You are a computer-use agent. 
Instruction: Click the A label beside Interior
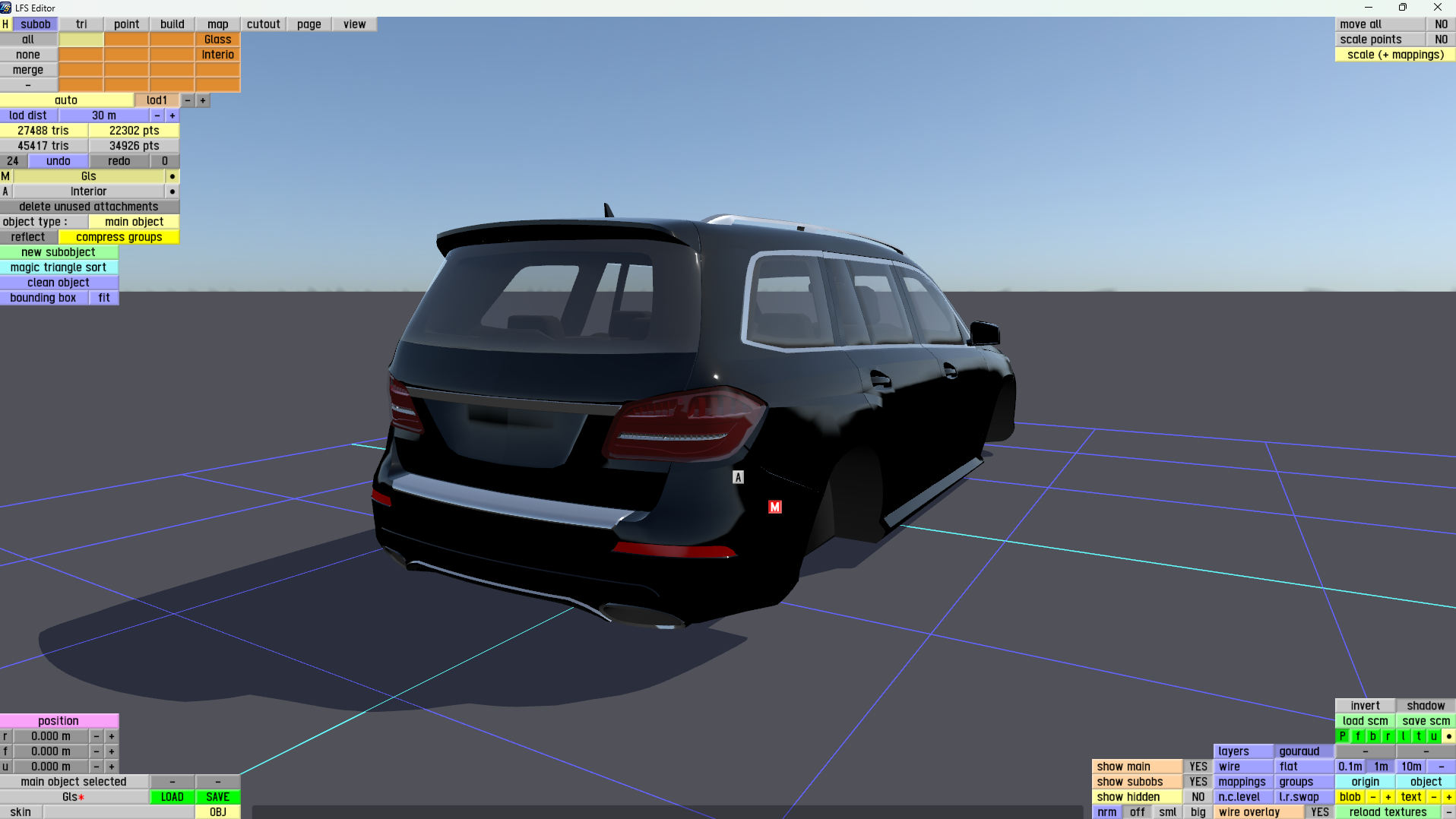pos(5,191)
